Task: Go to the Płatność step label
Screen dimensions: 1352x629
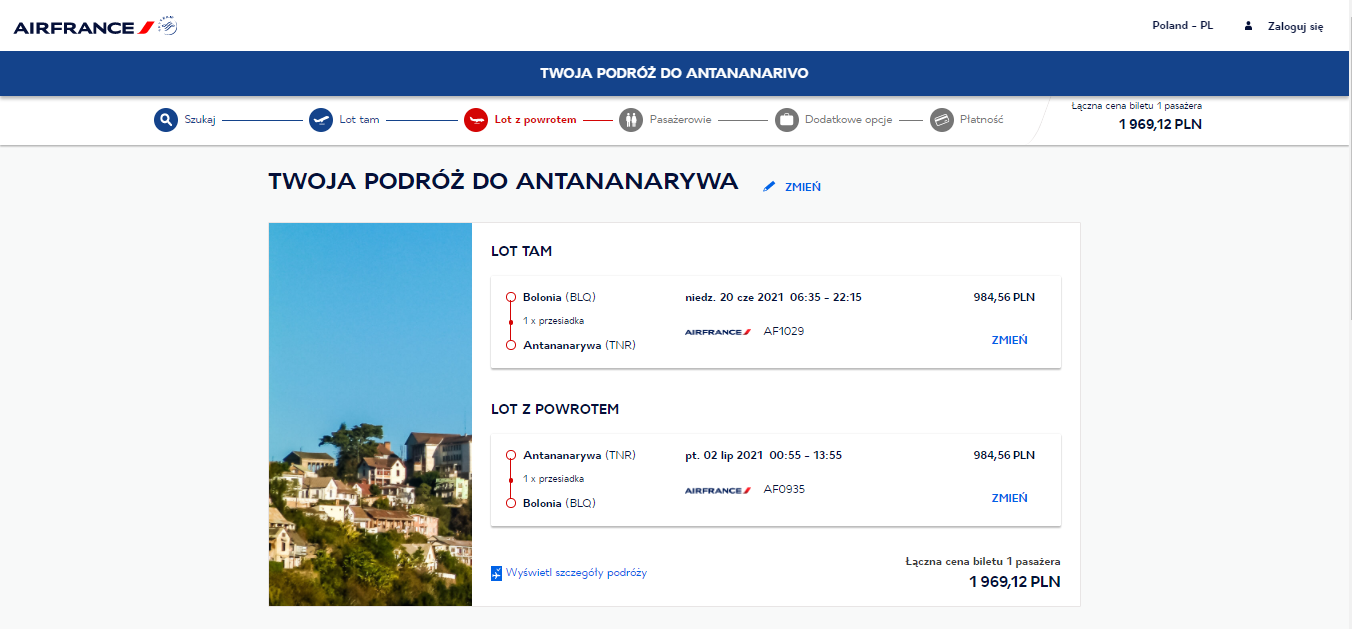Action: point(982,120)
